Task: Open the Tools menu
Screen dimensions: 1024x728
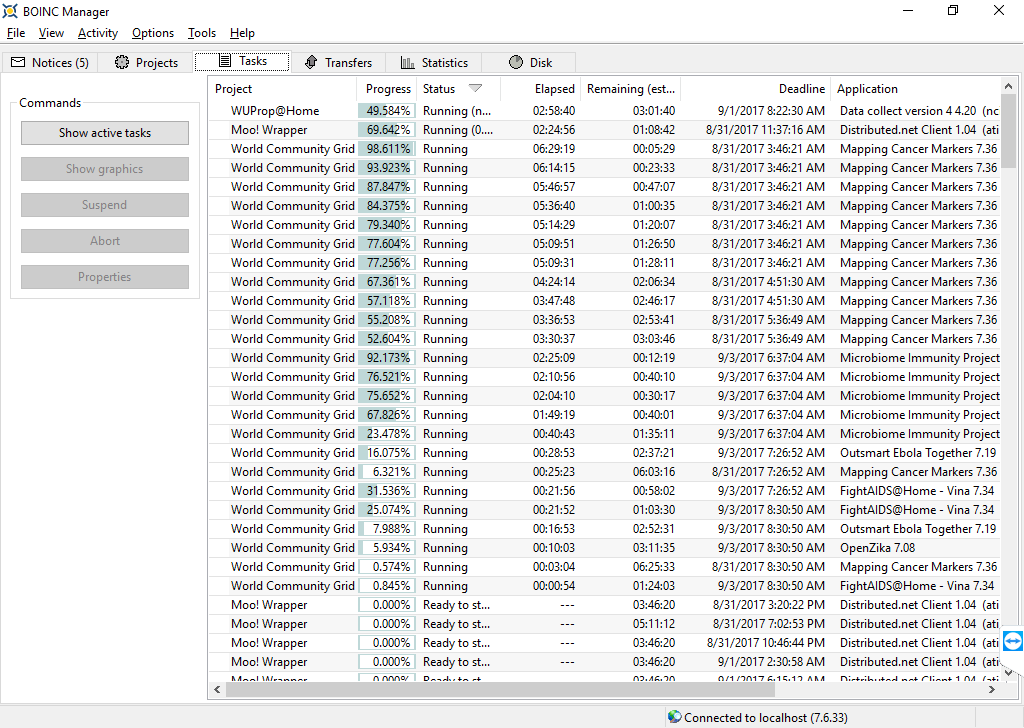Action: [202, 33]
